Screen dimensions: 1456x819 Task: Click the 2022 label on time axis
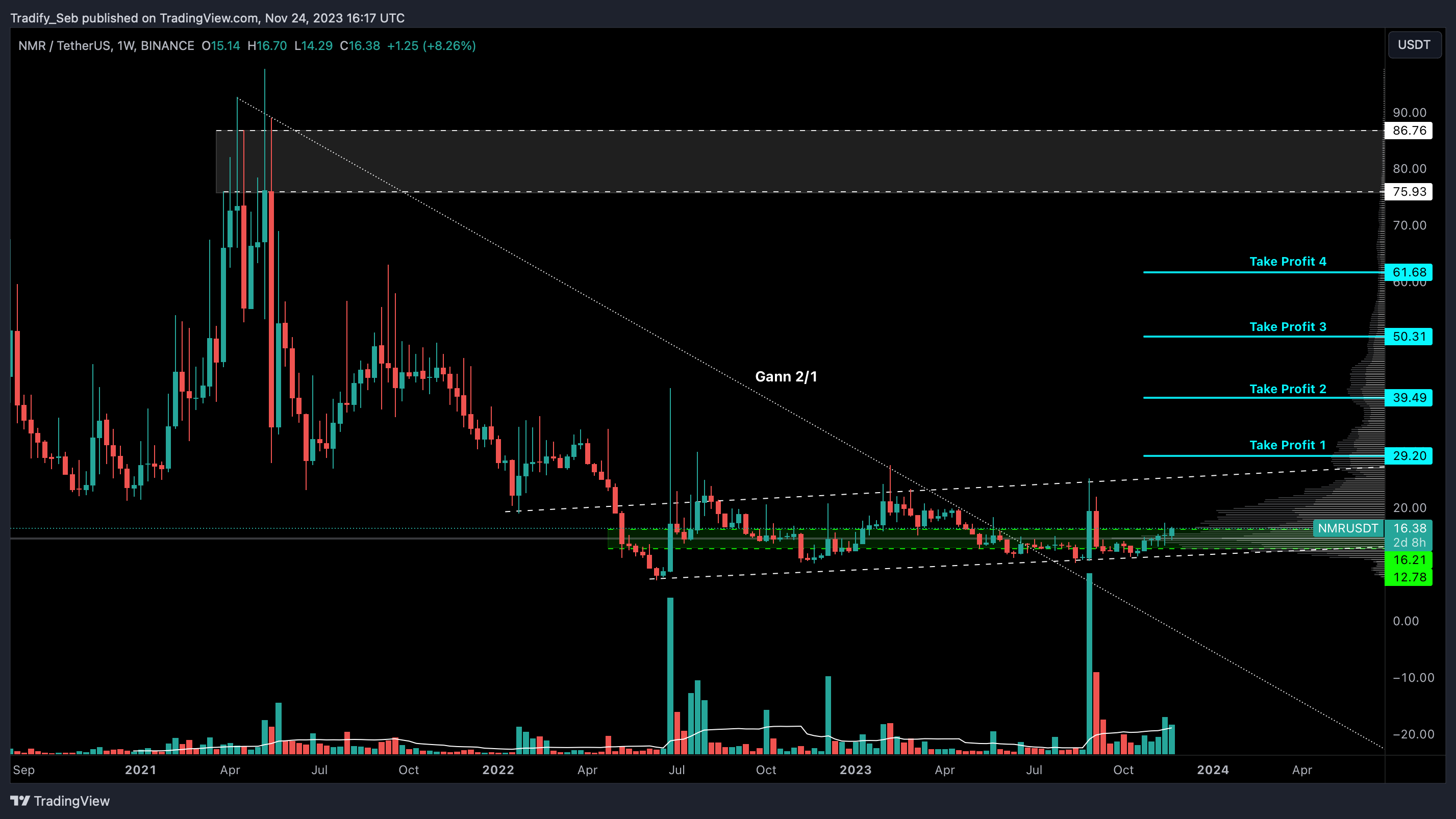point(498,770)
